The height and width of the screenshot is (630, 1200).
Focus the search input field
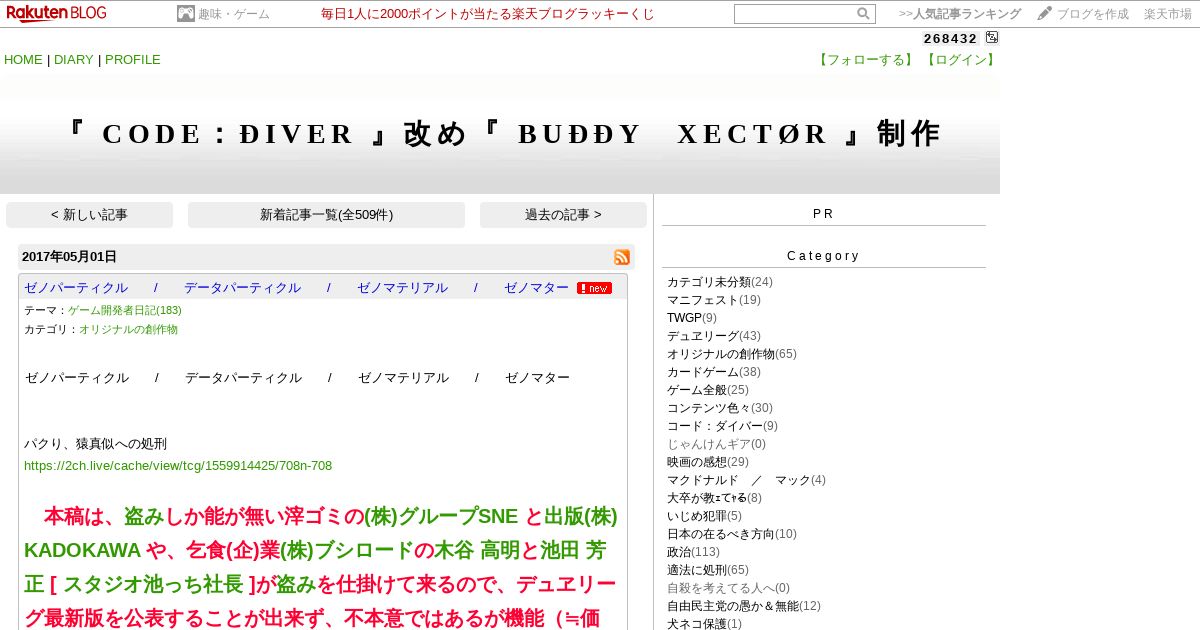(x=795, y=14)
